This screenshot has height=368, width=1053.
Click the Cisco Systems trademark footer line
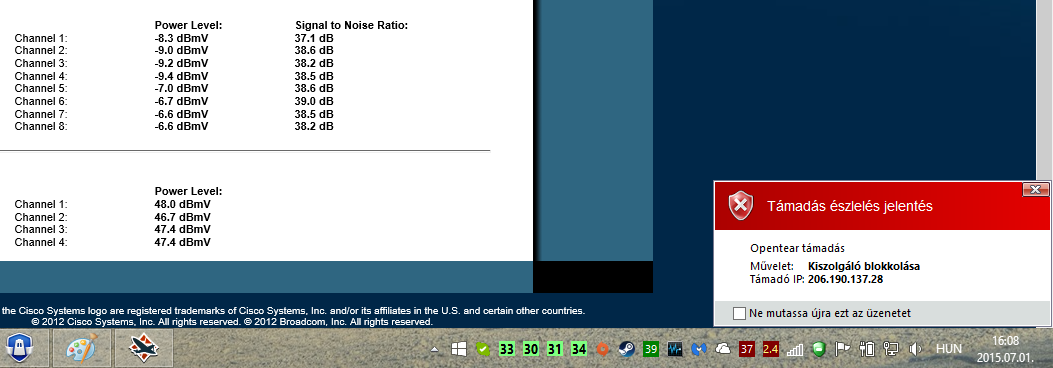tap(293, 311)
